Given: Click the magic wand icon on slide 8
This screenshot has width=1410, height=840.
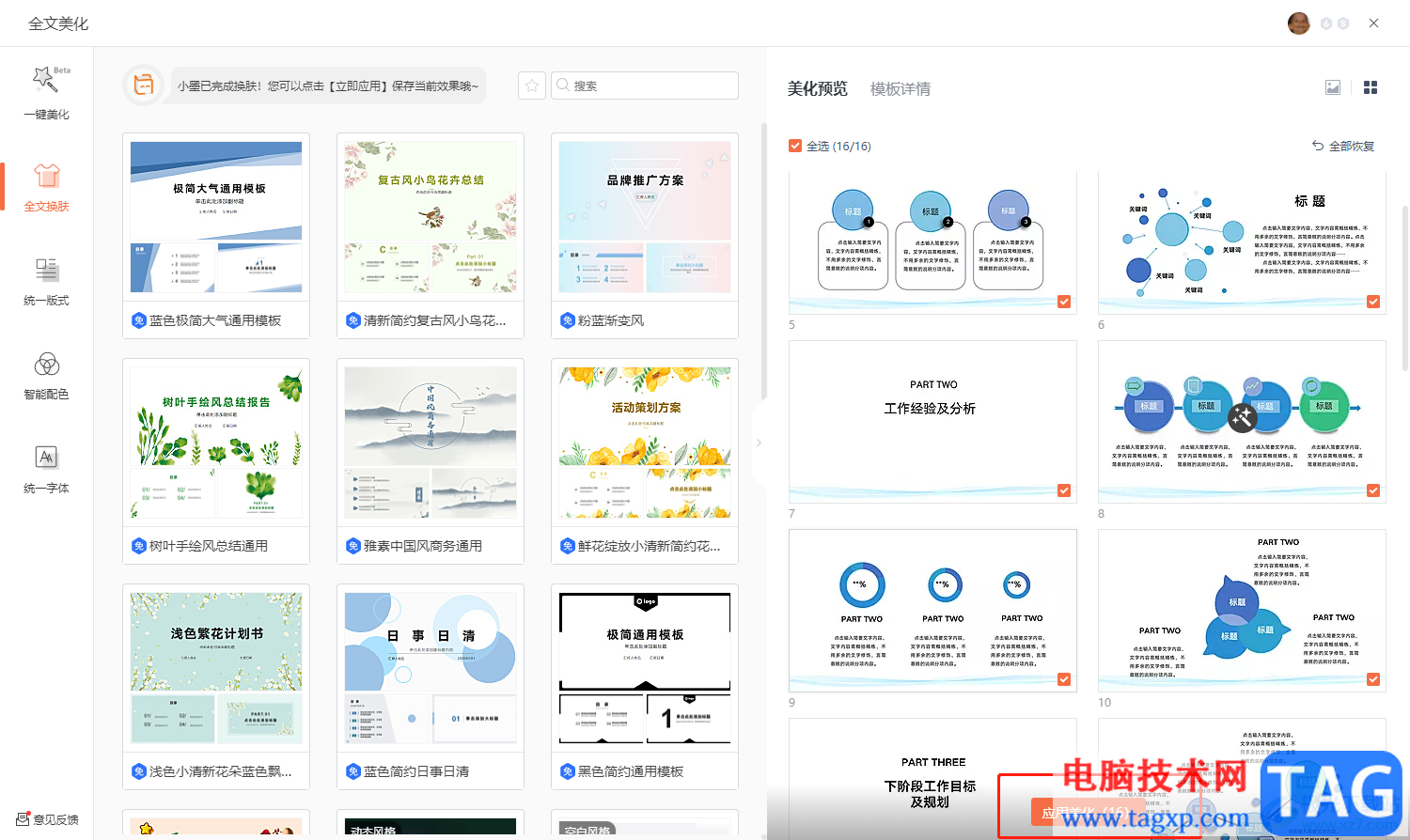Looking at the screenshot, I should pyautogui.click(x=1242, y=416).
